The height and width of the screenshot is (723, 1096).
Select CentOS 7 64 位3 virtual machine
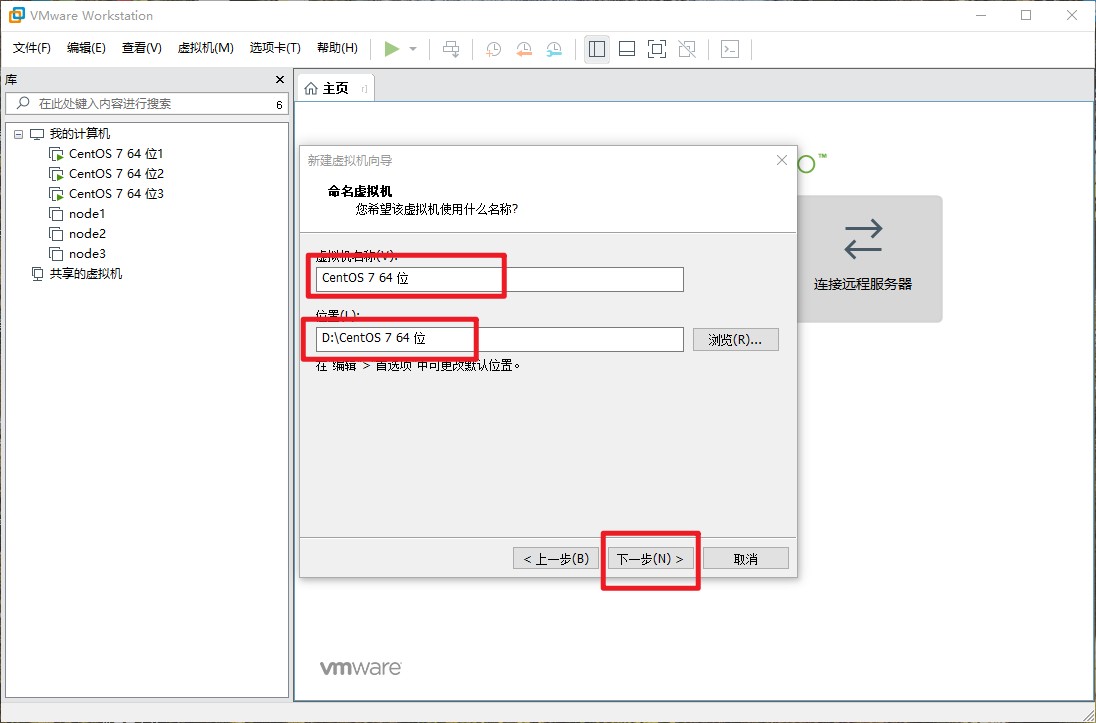coord(116,194)
